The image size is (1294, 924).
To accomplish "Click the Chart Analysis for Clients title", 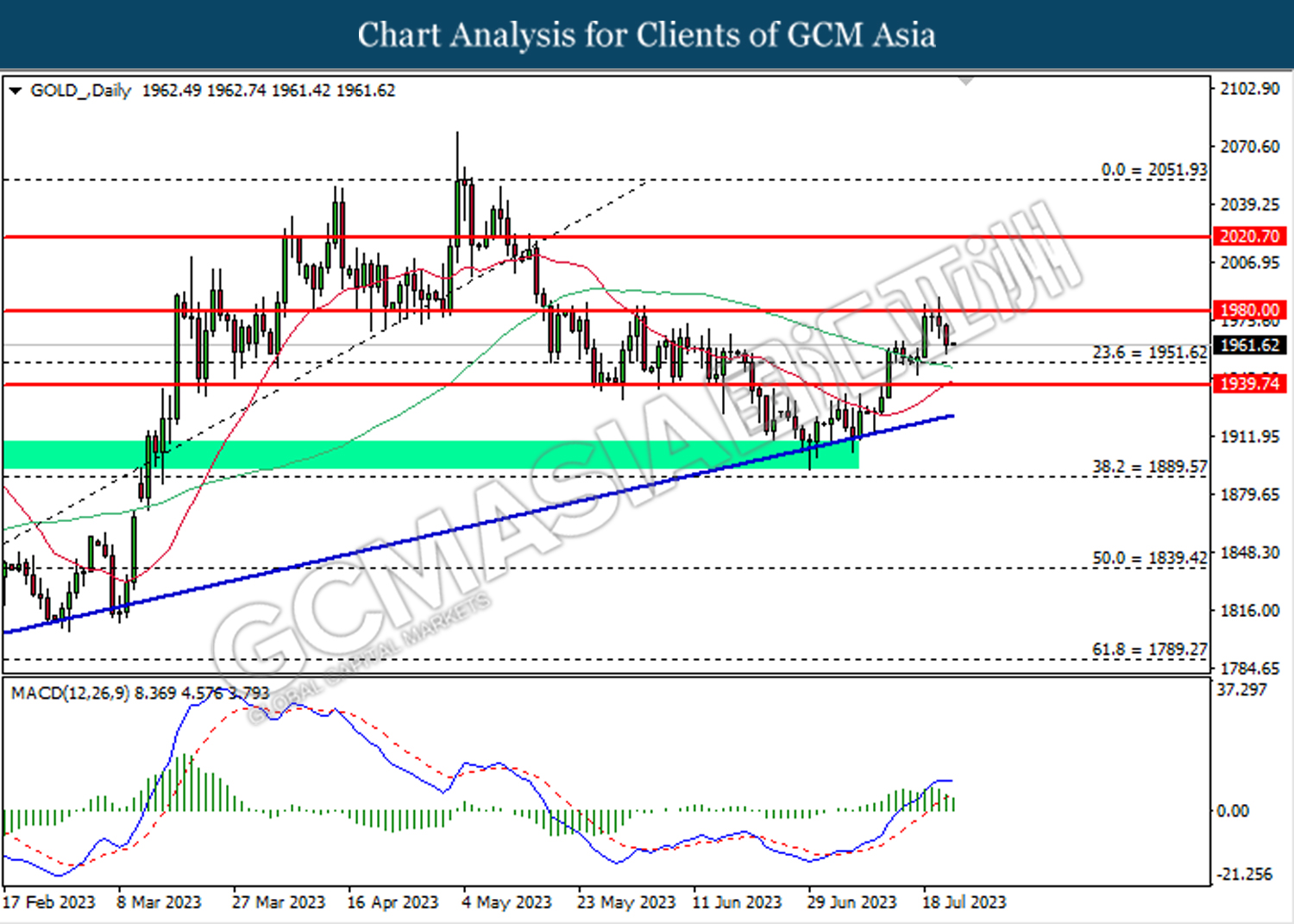I will pyautogui.click(x=647, y=35).
